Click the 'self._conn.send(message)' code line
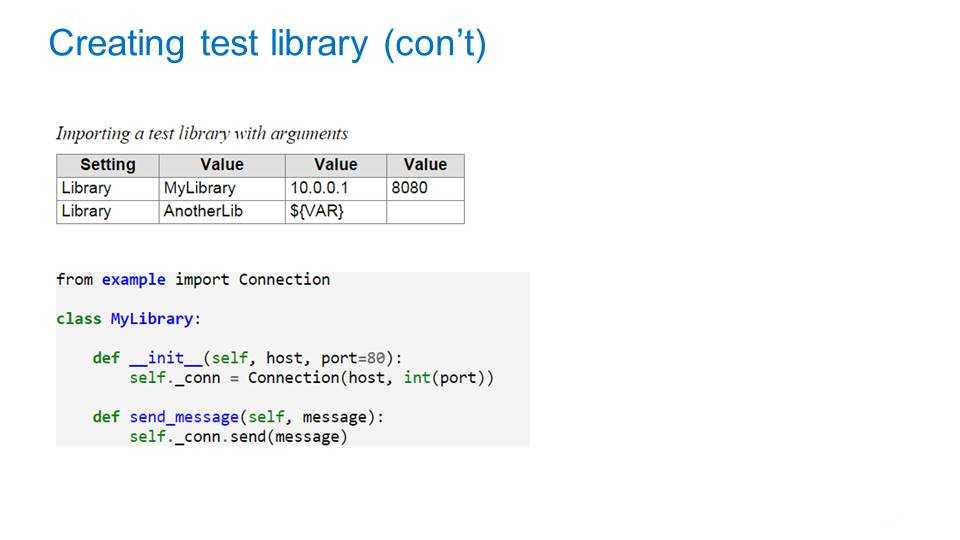960x540 pixels. [x=238, y=437]
